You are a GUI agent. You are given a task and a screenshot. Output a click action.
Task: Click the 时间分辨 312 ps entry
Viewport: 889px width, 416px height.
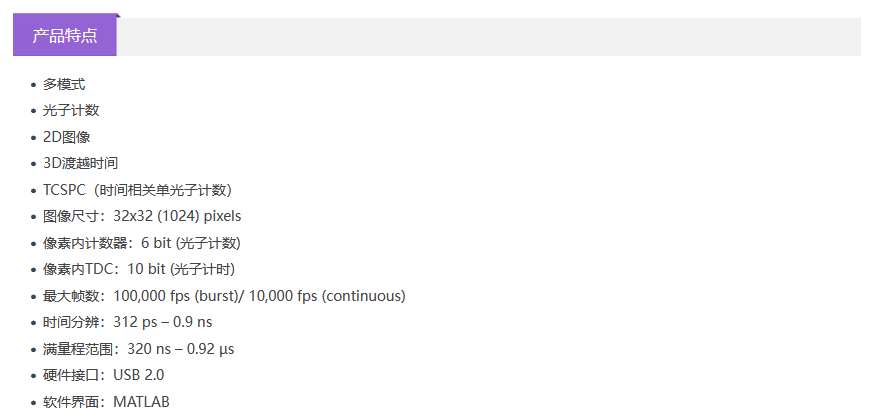pyautogui.click(x=127, y=322)
